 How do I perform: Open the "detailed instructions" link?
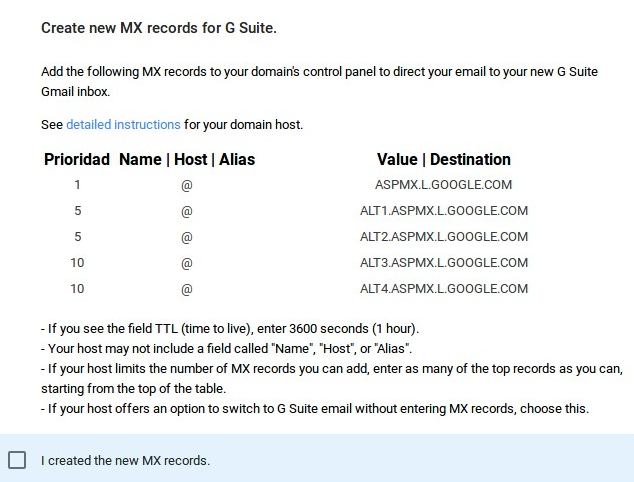(x=123, y=125)
